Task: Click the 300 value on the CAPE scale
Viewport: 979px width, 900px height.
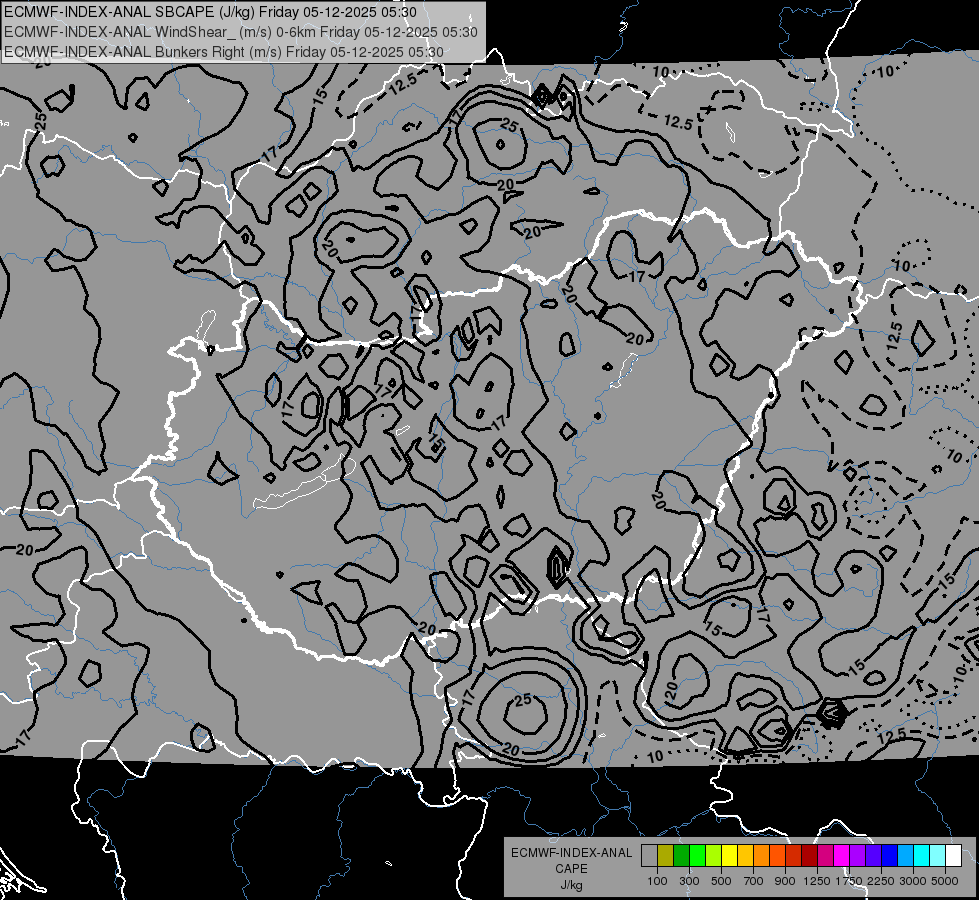Action: tap(689, 881)
